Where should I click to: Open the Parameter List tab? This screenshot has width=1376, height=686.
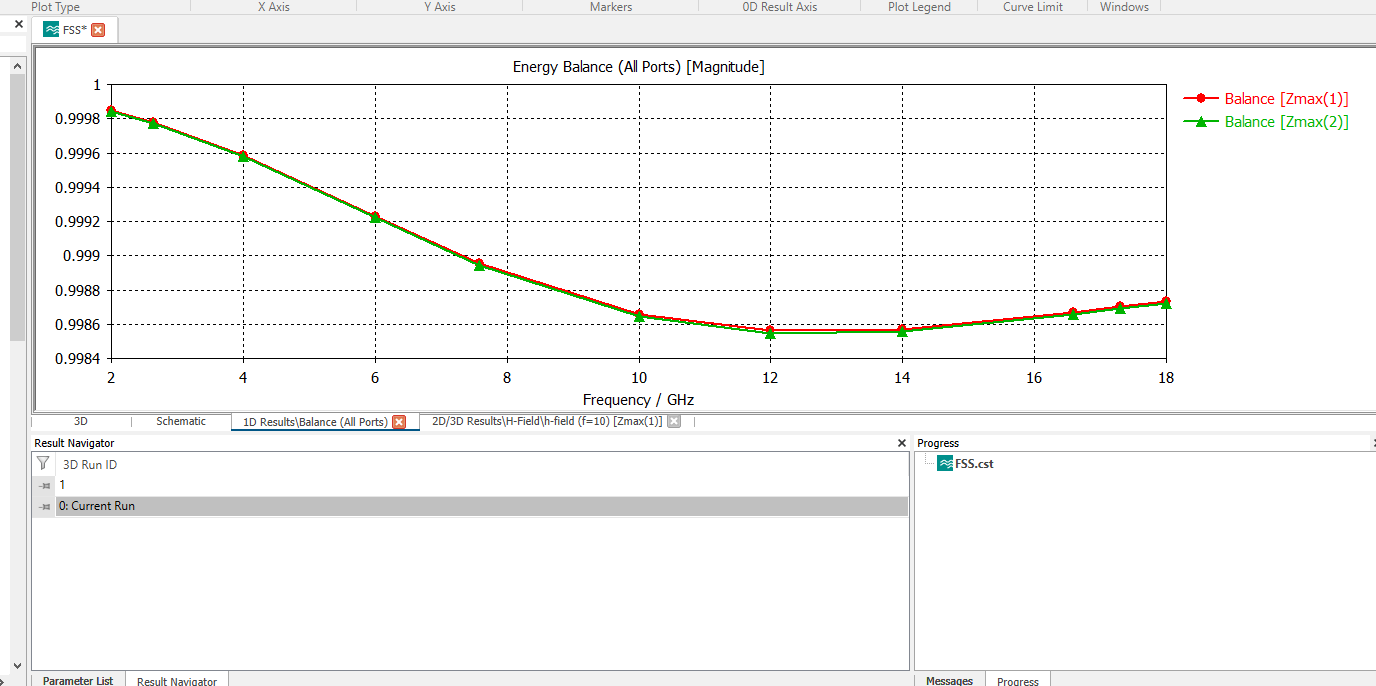pos(78,681)
